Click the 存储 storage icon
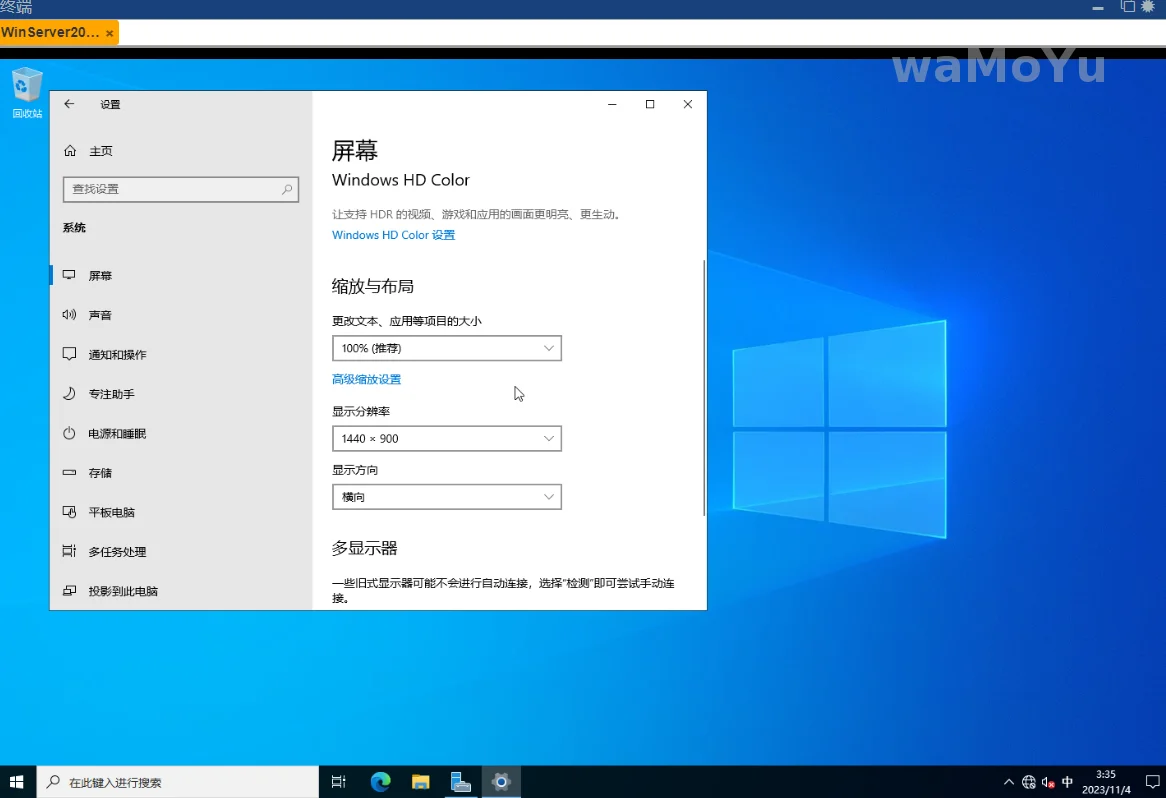 pyautogui.click(x=69, y=473)
